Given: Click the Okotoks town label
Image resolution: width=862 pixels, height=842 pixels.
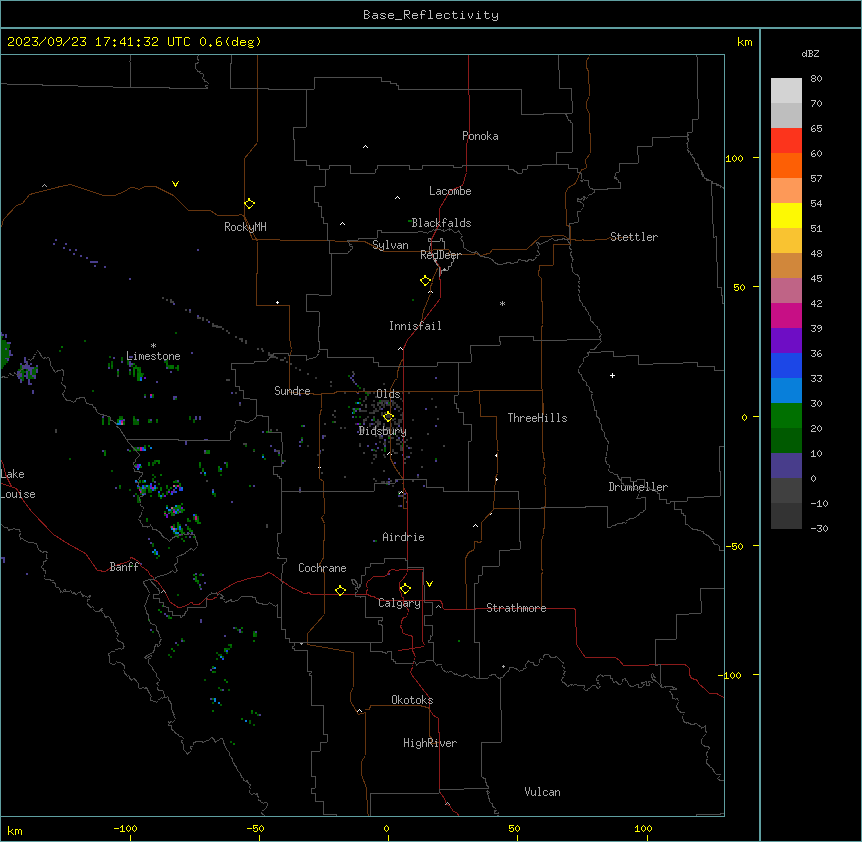Looking at the screenshot, I should (412, 700).
